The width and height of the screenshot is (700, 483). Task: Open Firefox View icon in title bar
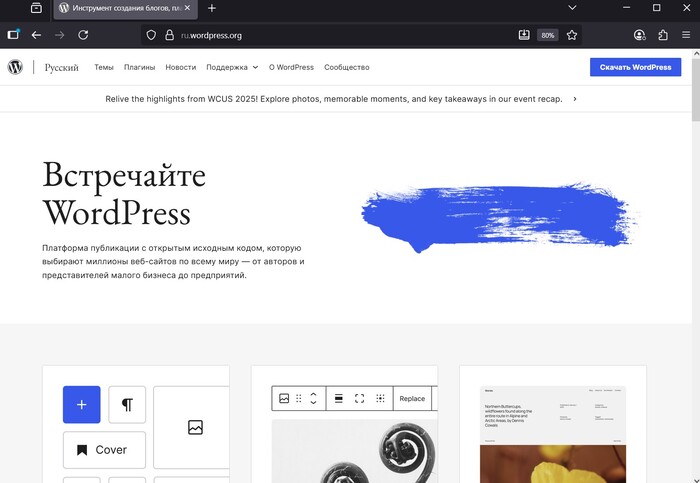tap(37, 8)
